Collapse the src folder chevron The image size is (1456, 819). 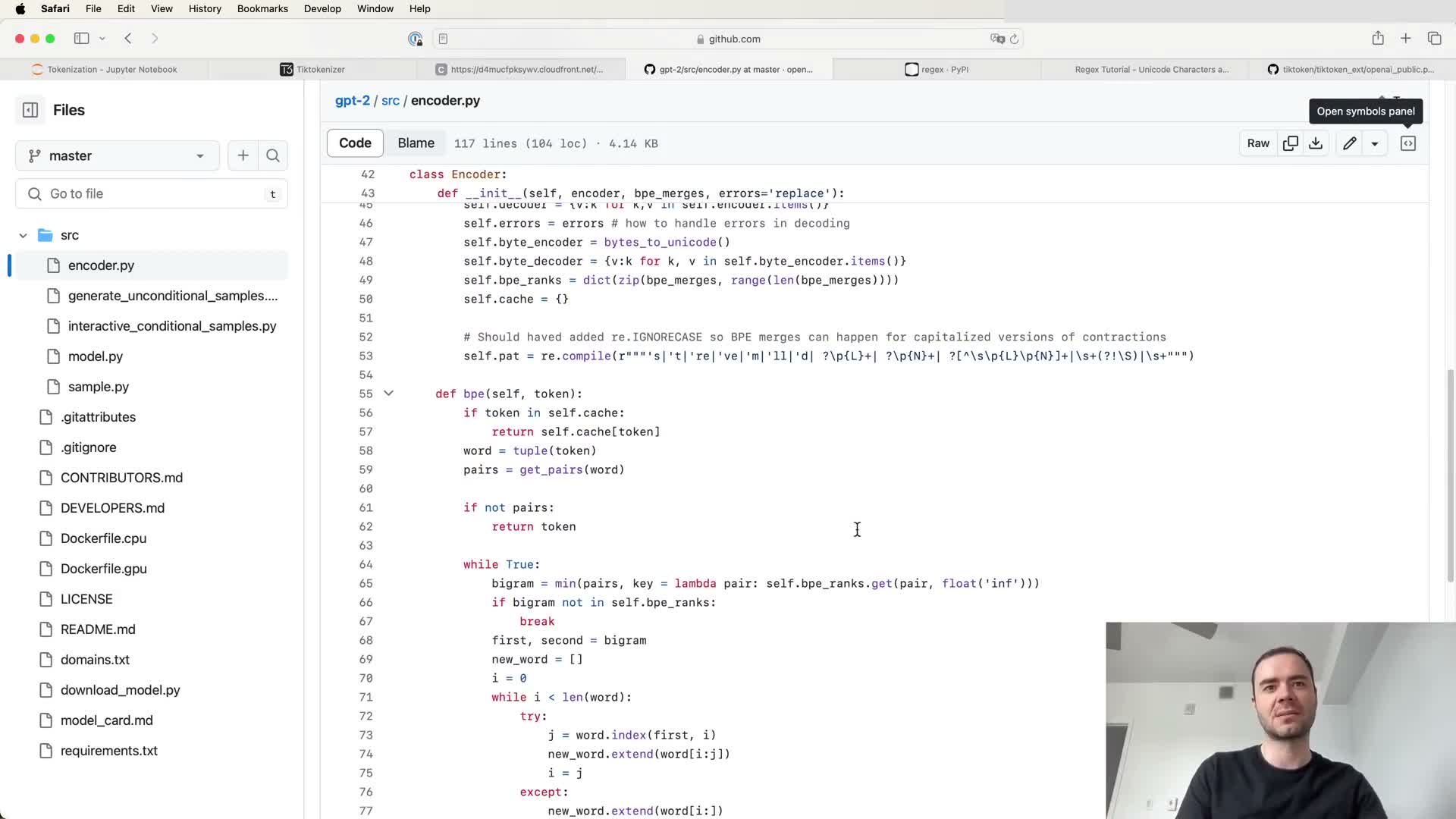[24, 235]
